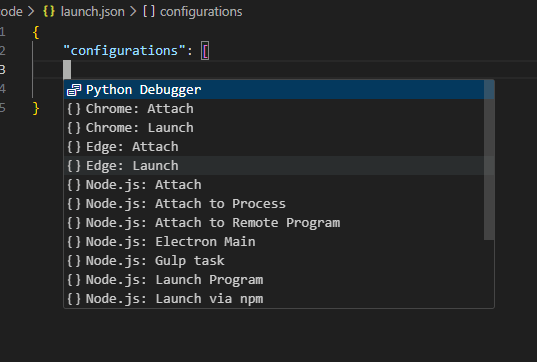This screenshot has height=362, width=537.
Task: Click the Python Debugger module icon
Action: (x=74, y=90)
